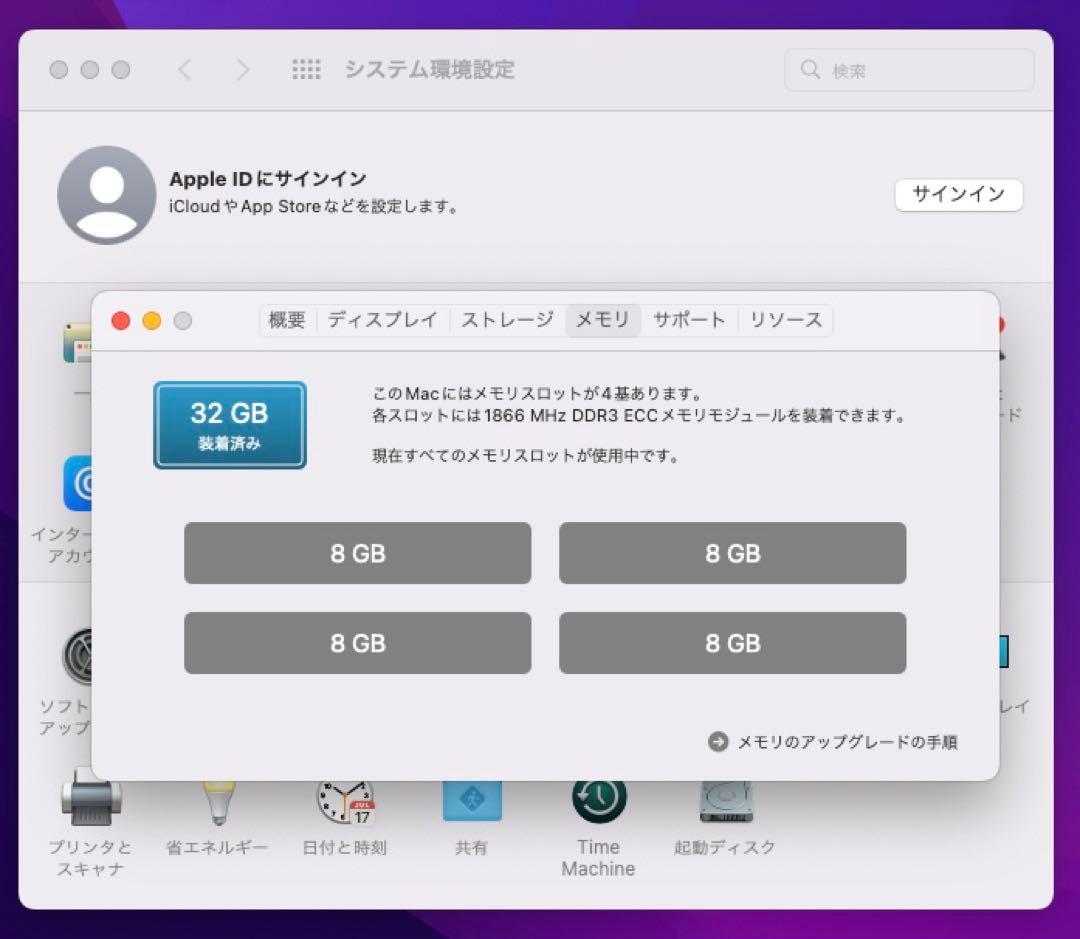Open the ディスプレイ tab
The height and width of the screenshot is (939, 1080).
tap(380, 320)
